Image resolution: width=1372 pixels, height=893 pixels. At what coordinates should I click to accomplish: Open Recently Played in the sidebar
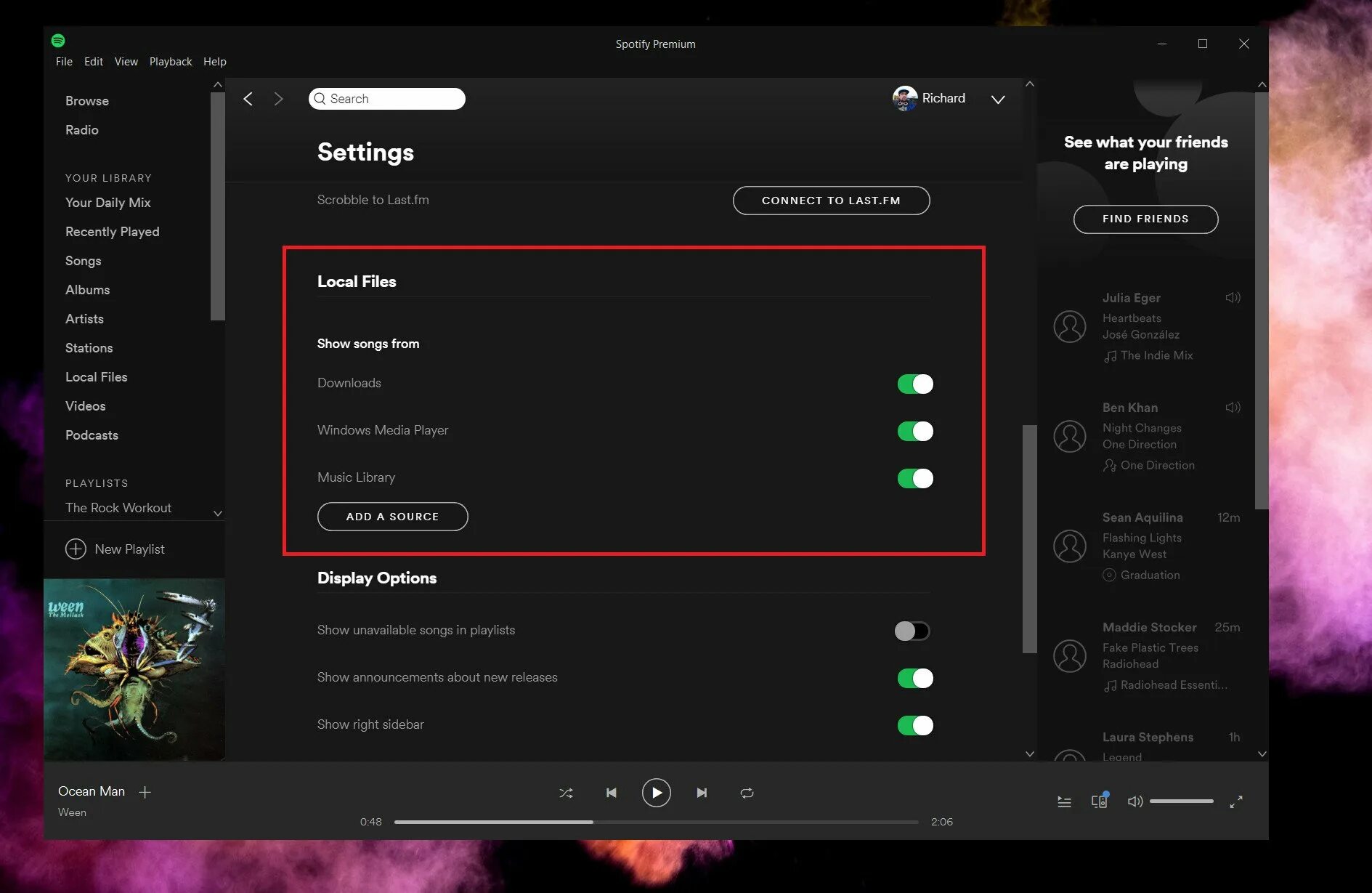113,232
